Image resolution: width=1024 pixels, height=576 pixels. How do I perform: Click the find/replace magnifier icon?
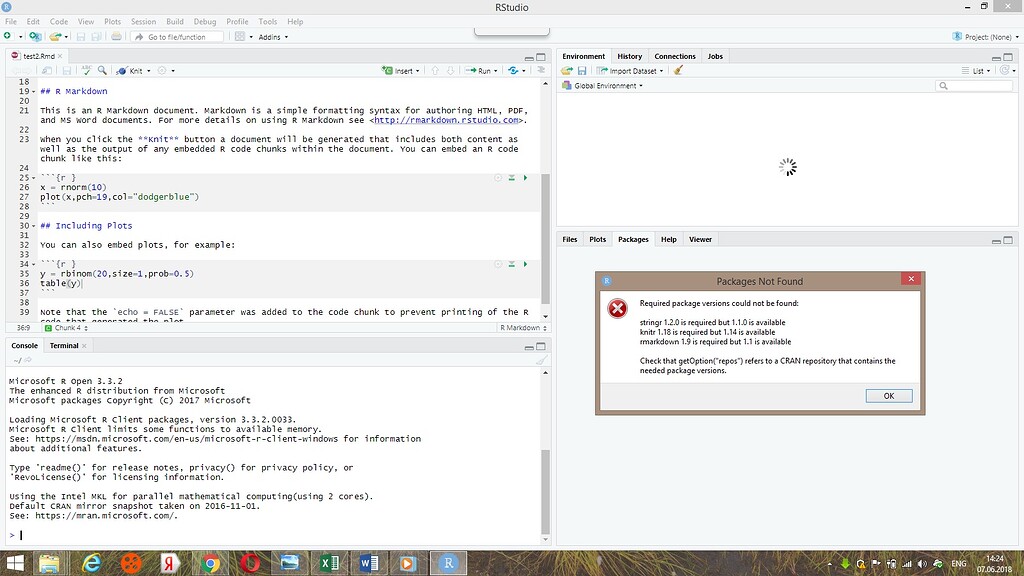(x=102, y=71)
